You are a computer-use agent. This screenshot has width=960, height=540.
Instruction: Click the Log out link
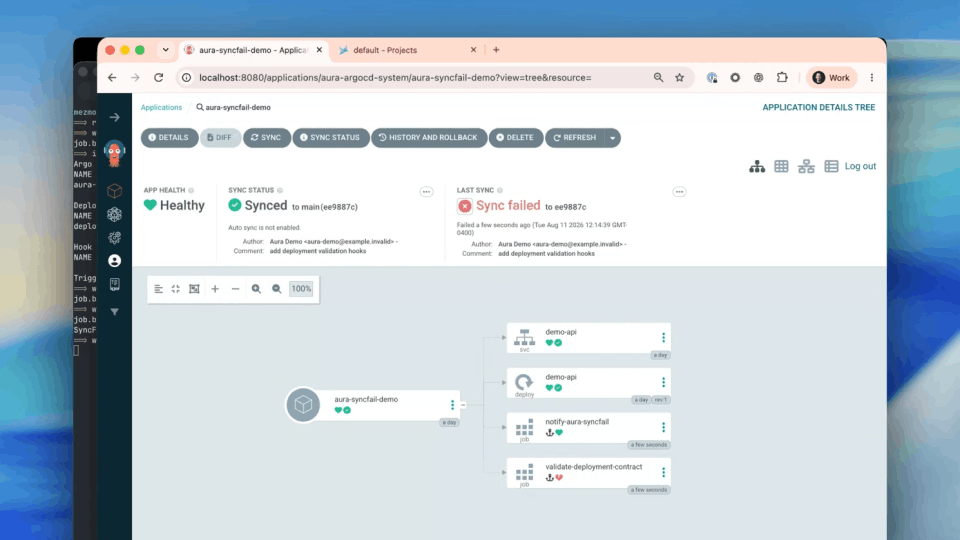[860, 166]
